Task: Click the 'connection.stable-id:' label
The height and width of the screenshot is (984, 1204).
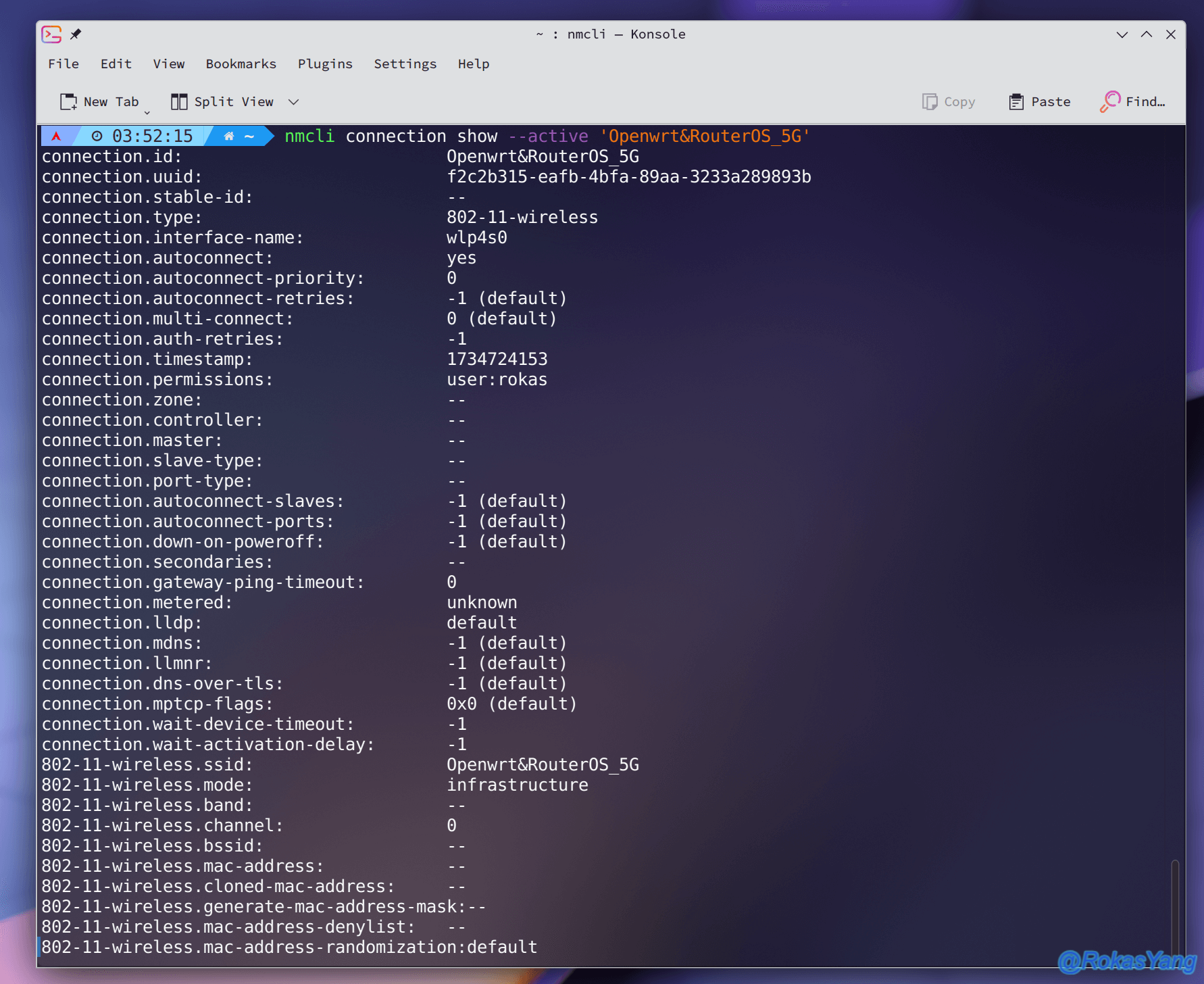Action: tap(147, 197)
